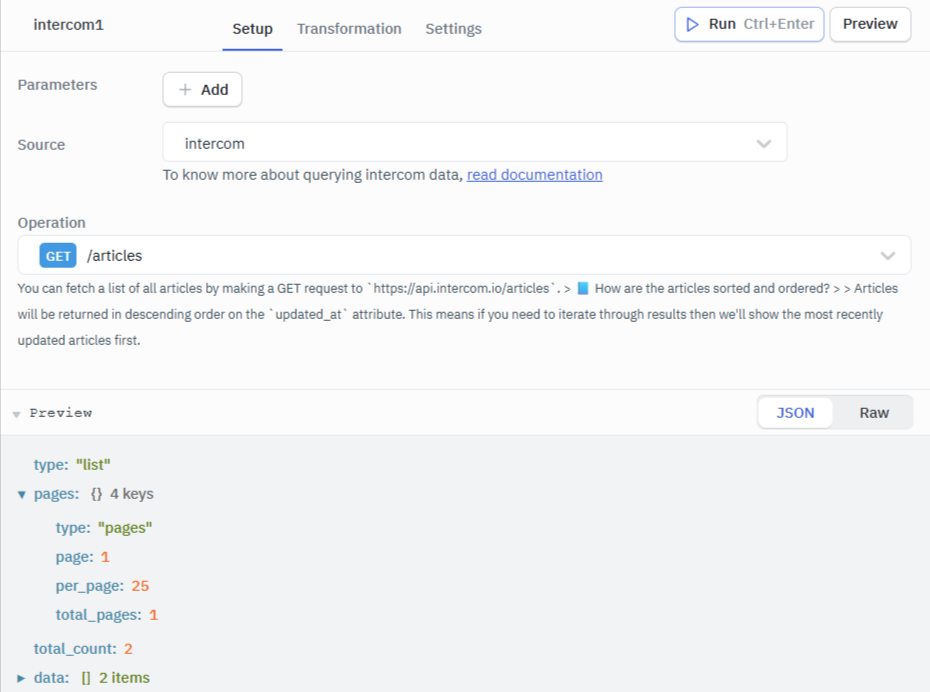The width and height of the screenshot is (930, 692).
Task: Click the Parameters label
Action: (58, 85)
